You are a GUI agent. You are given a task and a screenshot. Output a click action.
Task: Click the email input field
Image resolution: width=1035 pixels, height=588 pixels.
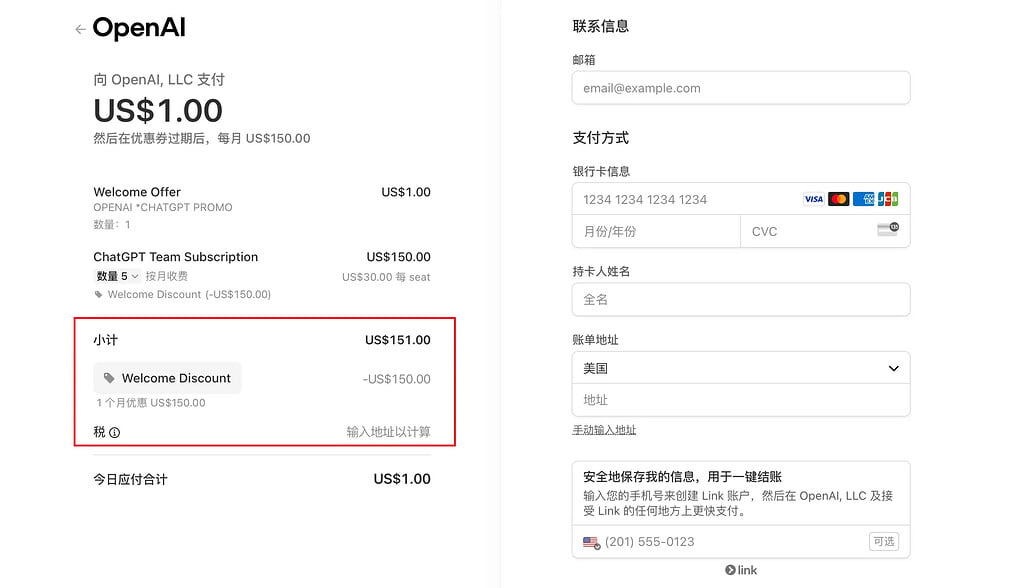(x=740, y=88)
